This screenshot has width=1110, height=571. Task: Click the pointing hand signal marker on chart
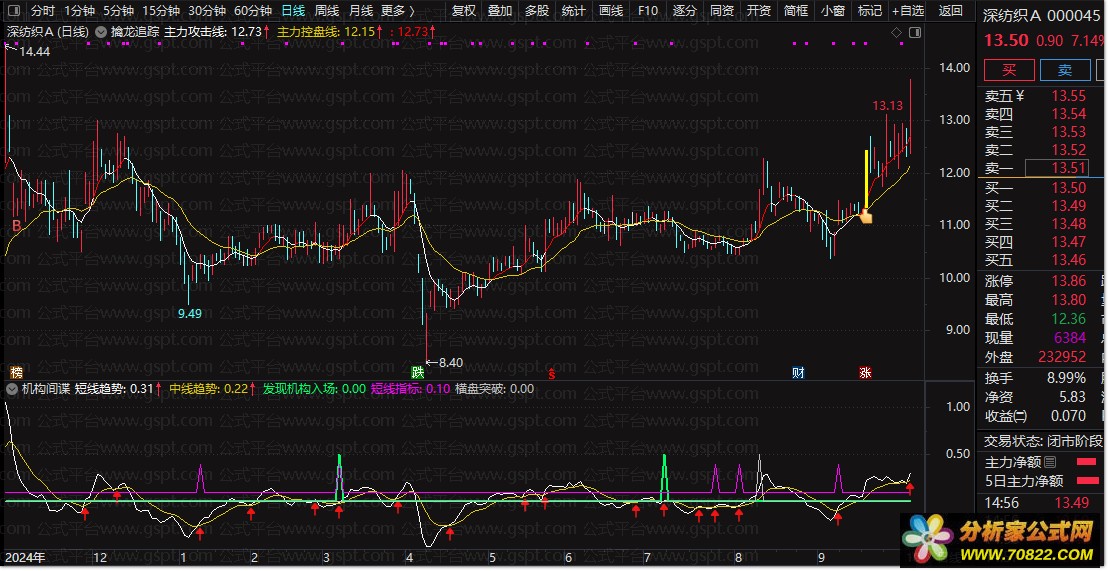[x=866, y=215]
